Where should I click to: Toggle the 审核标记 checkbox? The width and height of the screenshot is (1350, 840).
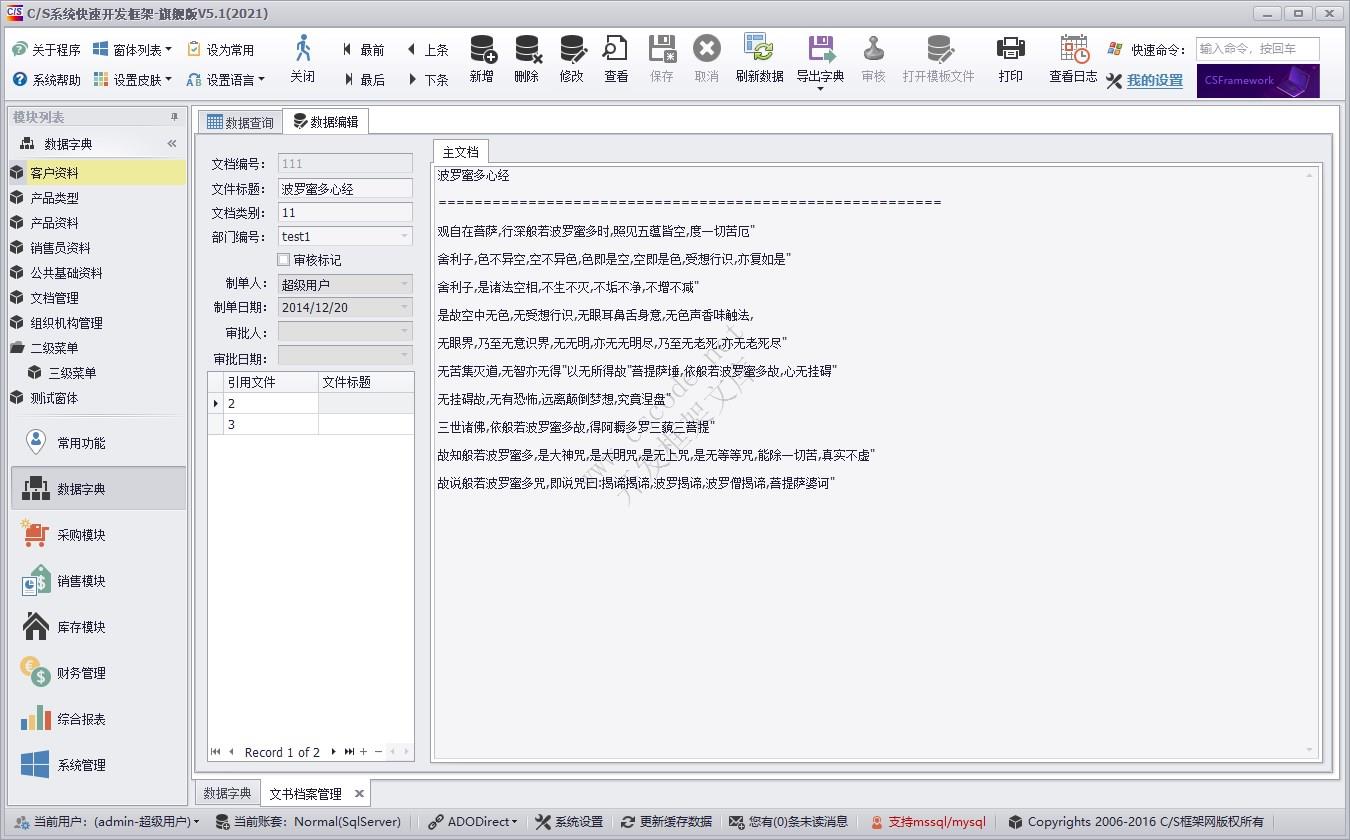coord(285,259)
